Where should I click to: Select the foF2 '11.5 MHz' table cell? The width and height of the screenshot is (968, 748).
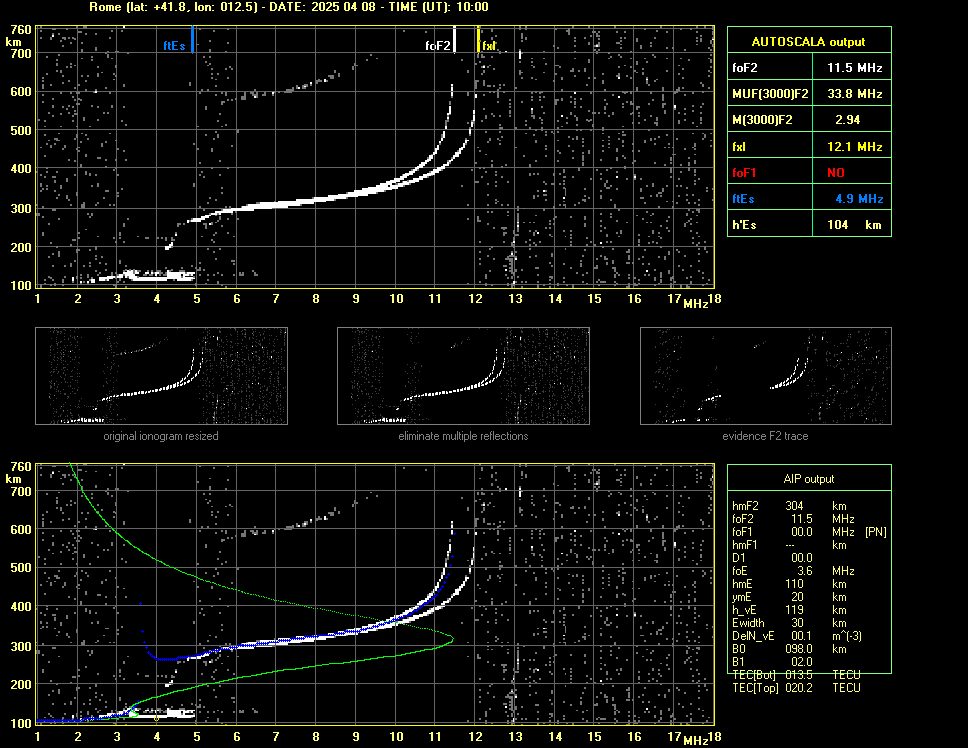[x=854, y=68]
